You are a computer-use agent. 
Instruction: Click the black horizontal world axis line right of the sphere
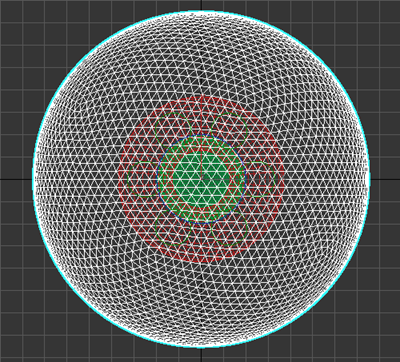385,179
